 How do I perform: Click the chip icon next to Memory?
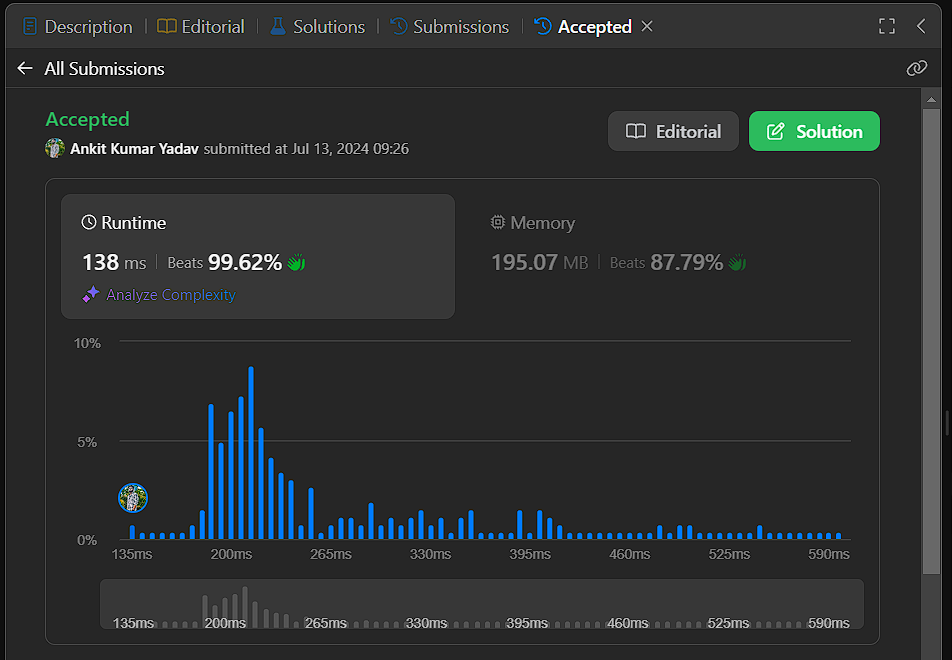click(x=498, y=223)
